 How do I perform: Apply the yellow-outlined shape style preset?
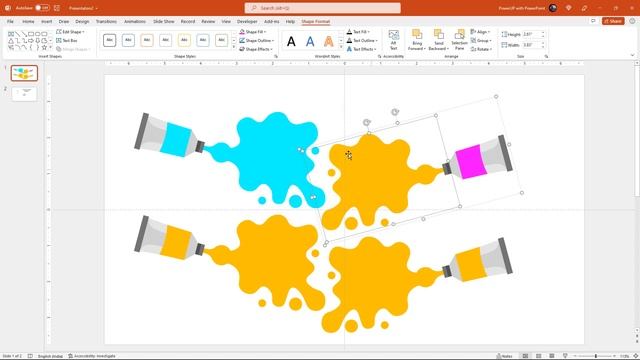coord(184,40)
